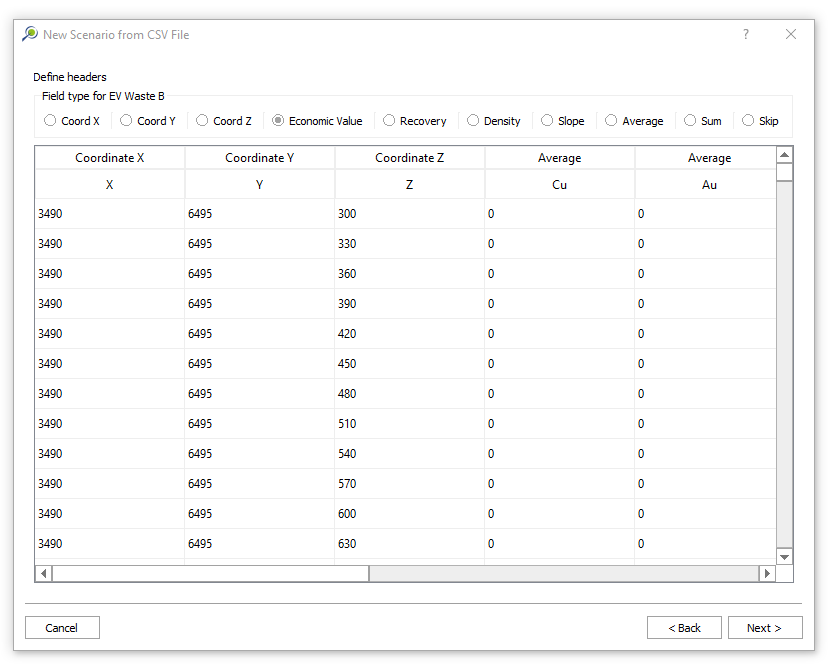Select the Economic Value radio button
Screen dimensions: 830x669
(x=278, y=121)
